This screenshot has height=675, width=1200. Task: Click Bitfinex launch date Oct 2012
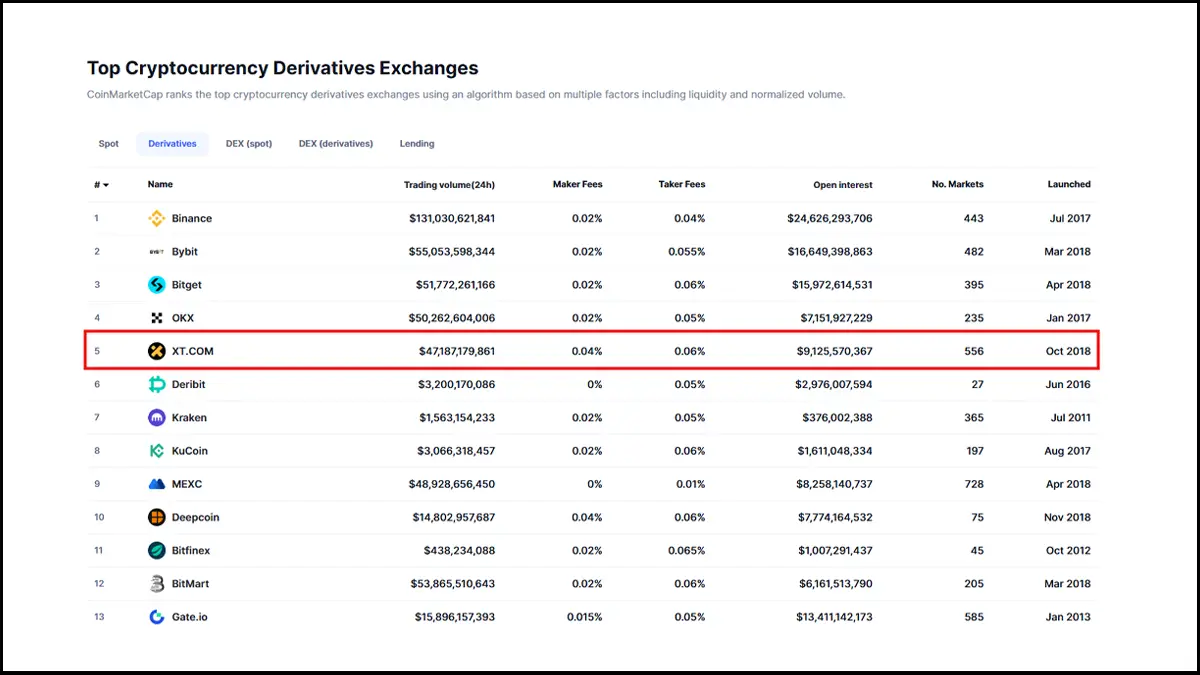(1069, 550)
